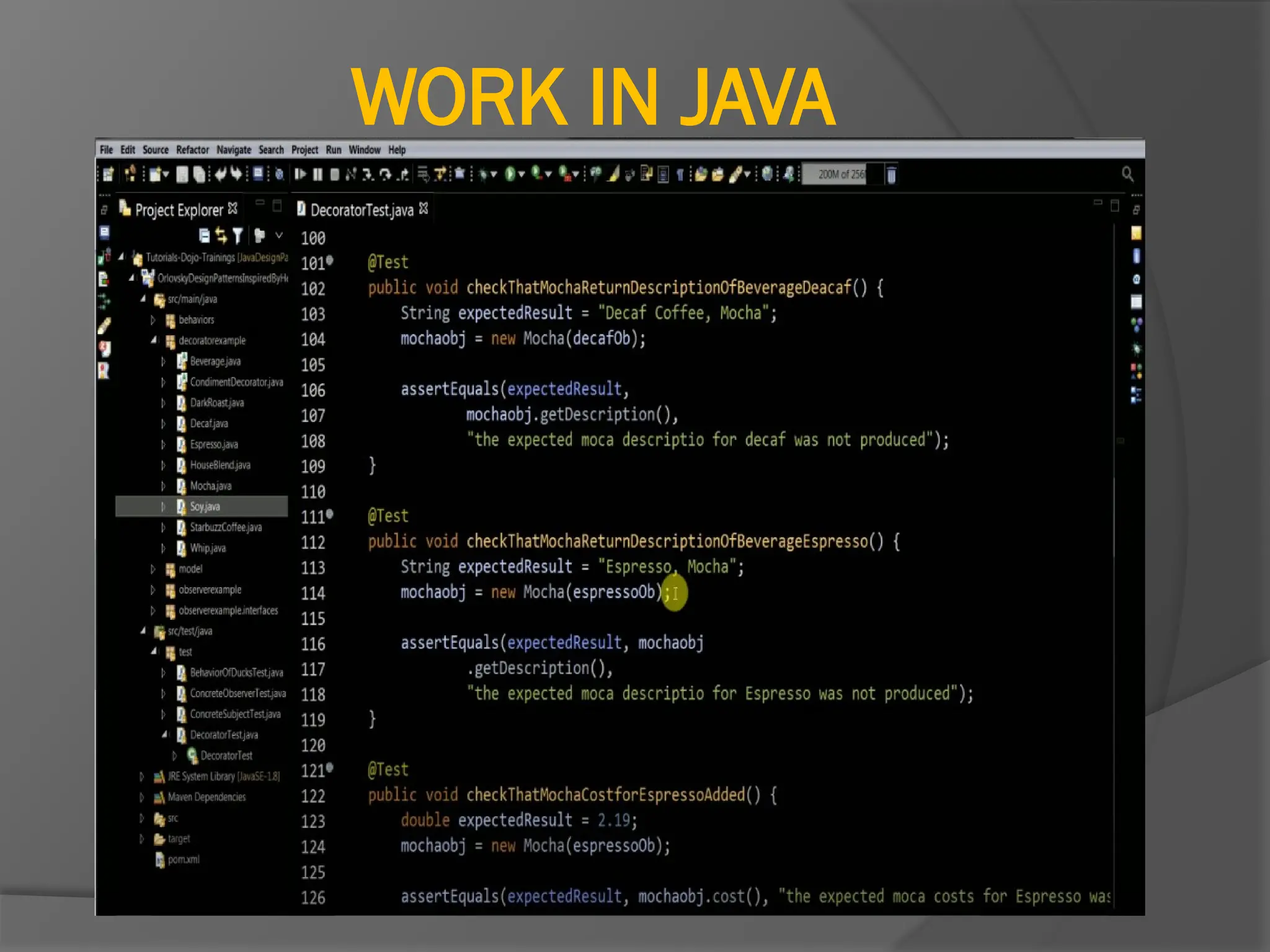Open the Debug configurations dropdown arrow
Image resolution: width=1270 pixels, height=952 pixels.
click(x=494, y=175)
